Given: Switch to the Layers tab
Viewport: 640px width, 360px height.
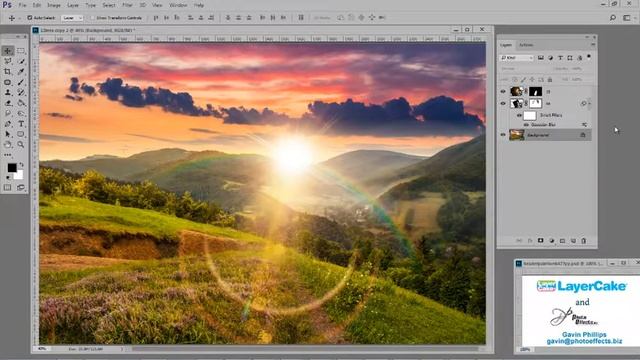Looking at the screenshot, I should click(506, 45).
